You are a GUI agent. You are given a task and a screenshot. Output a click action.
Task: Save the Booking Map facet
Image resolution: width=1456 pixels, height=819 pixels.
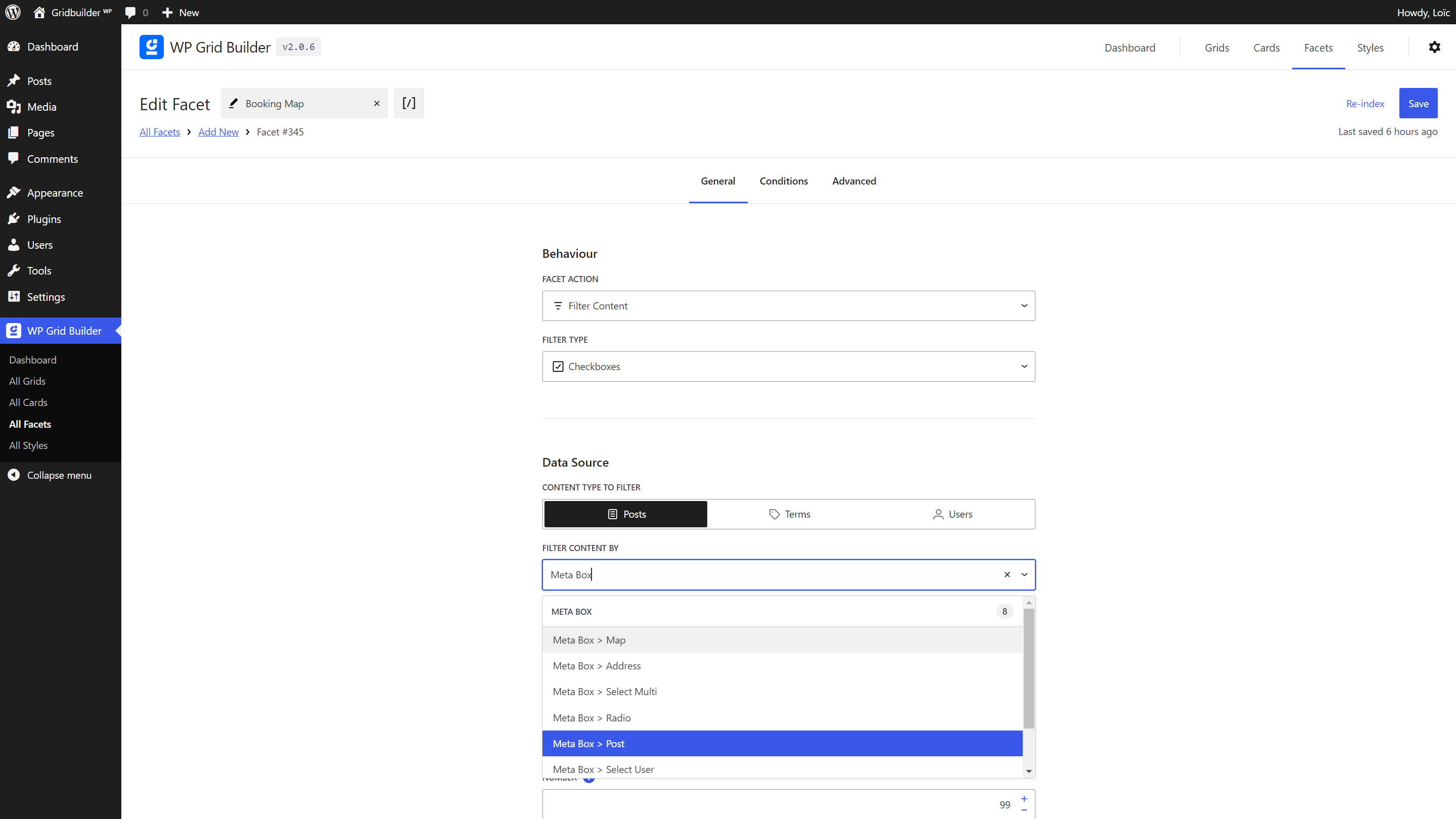[x=1418, y=103]
